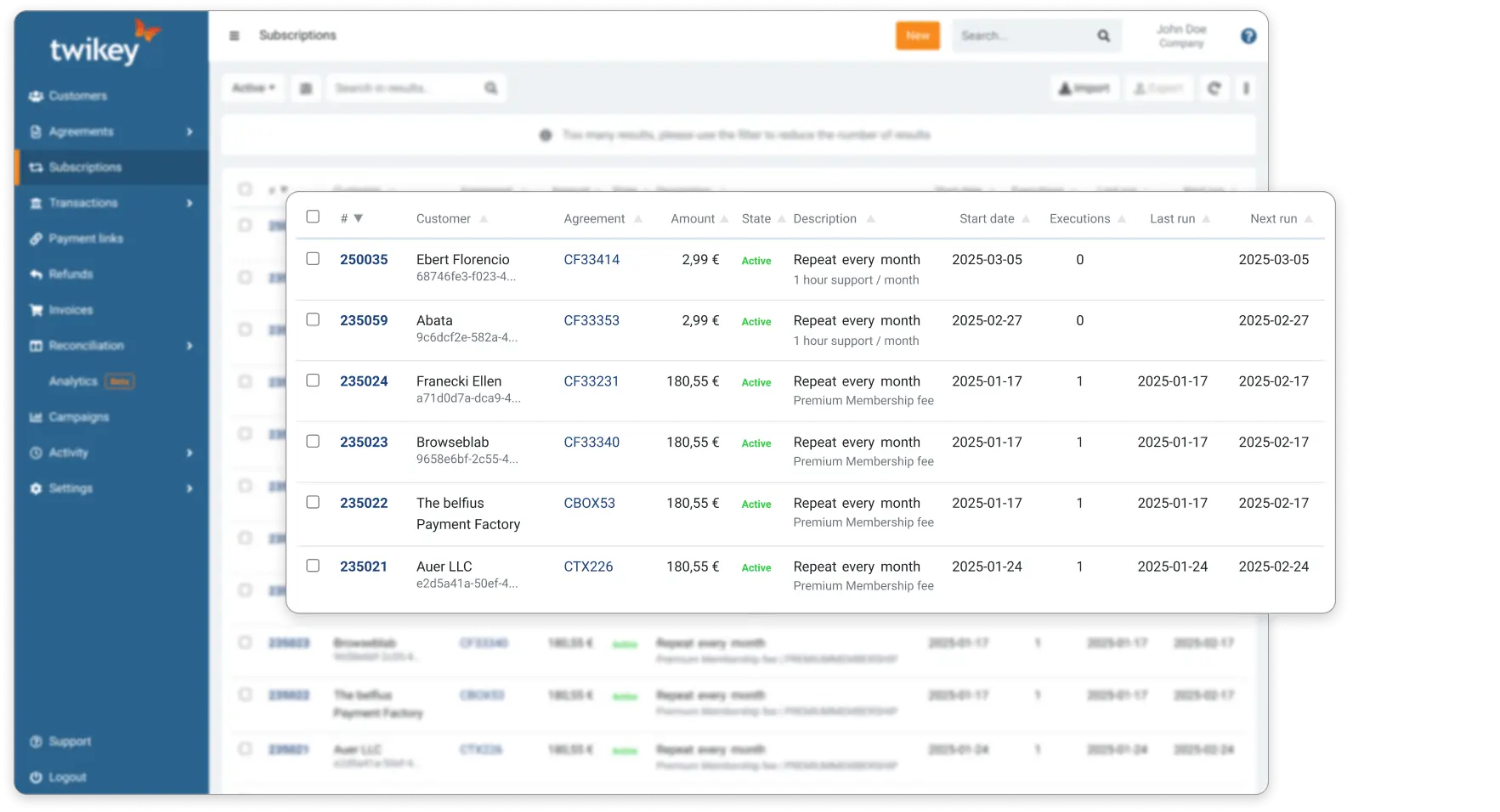Viewport: 1500px width, 812px height.
Task: Click the orange New button
Action: pyautogui.click(x=918, y=36)
